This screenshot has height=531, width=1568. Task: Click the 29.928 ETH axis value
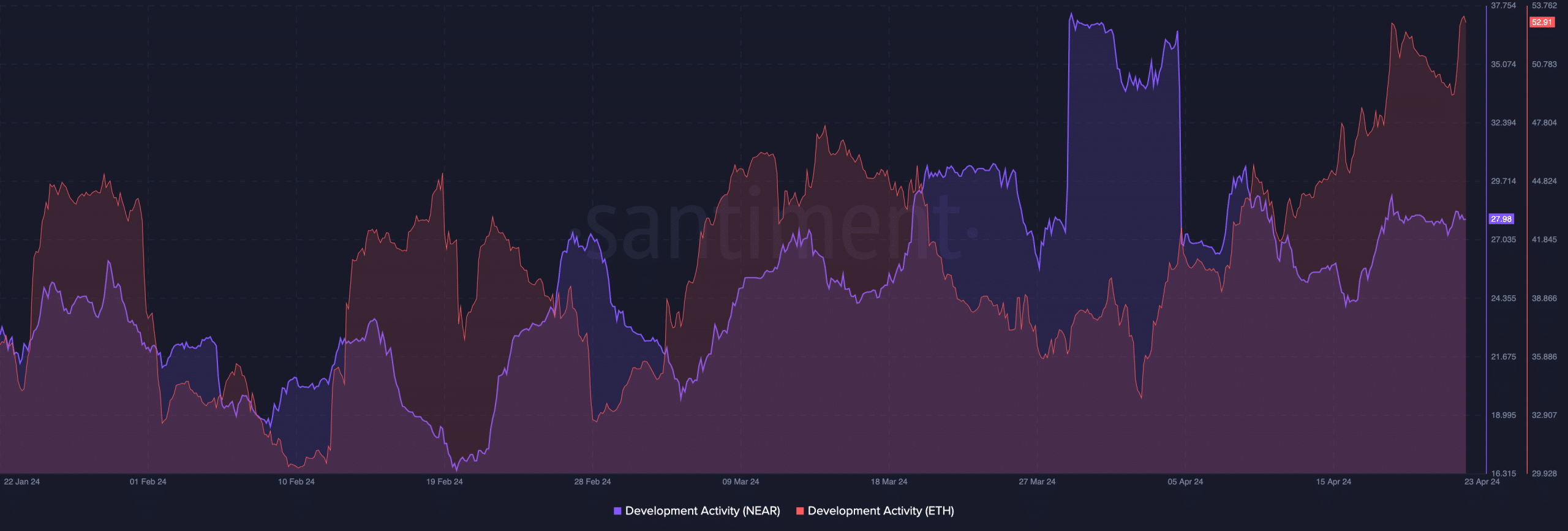click(1544, 473)
